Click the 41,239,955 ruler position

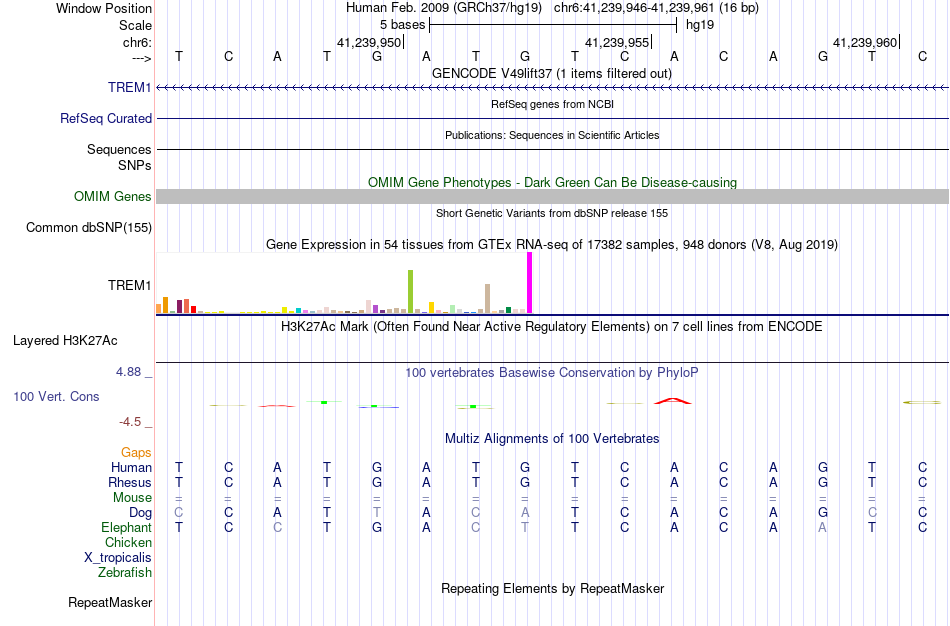pos(617,42)
